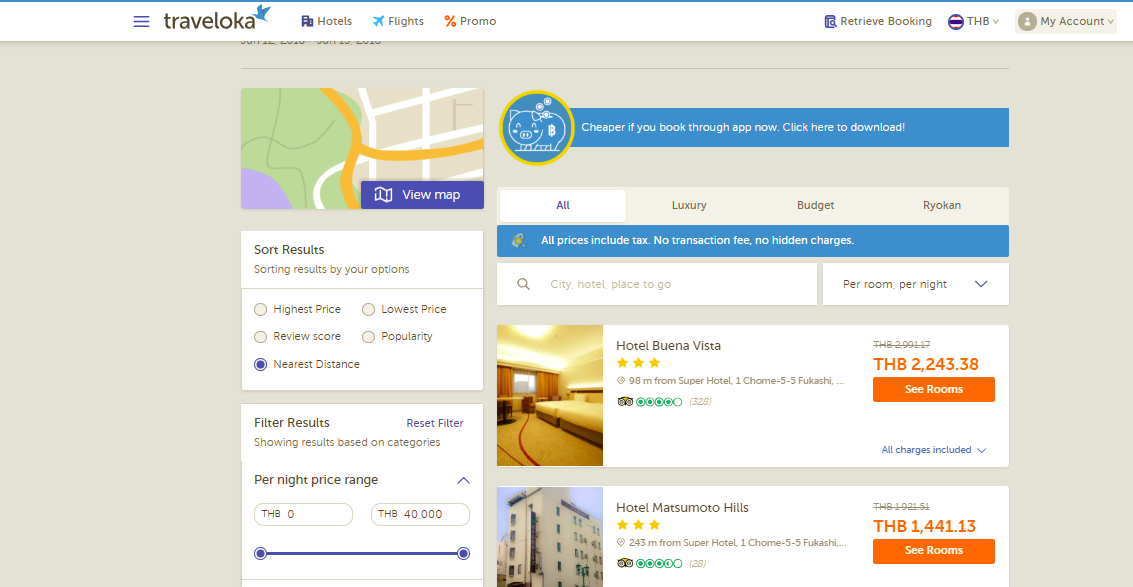Image resolution: width=1133 pixels, height=587 pixels.
Task: Open the Flights menu item
Action: 398,22
